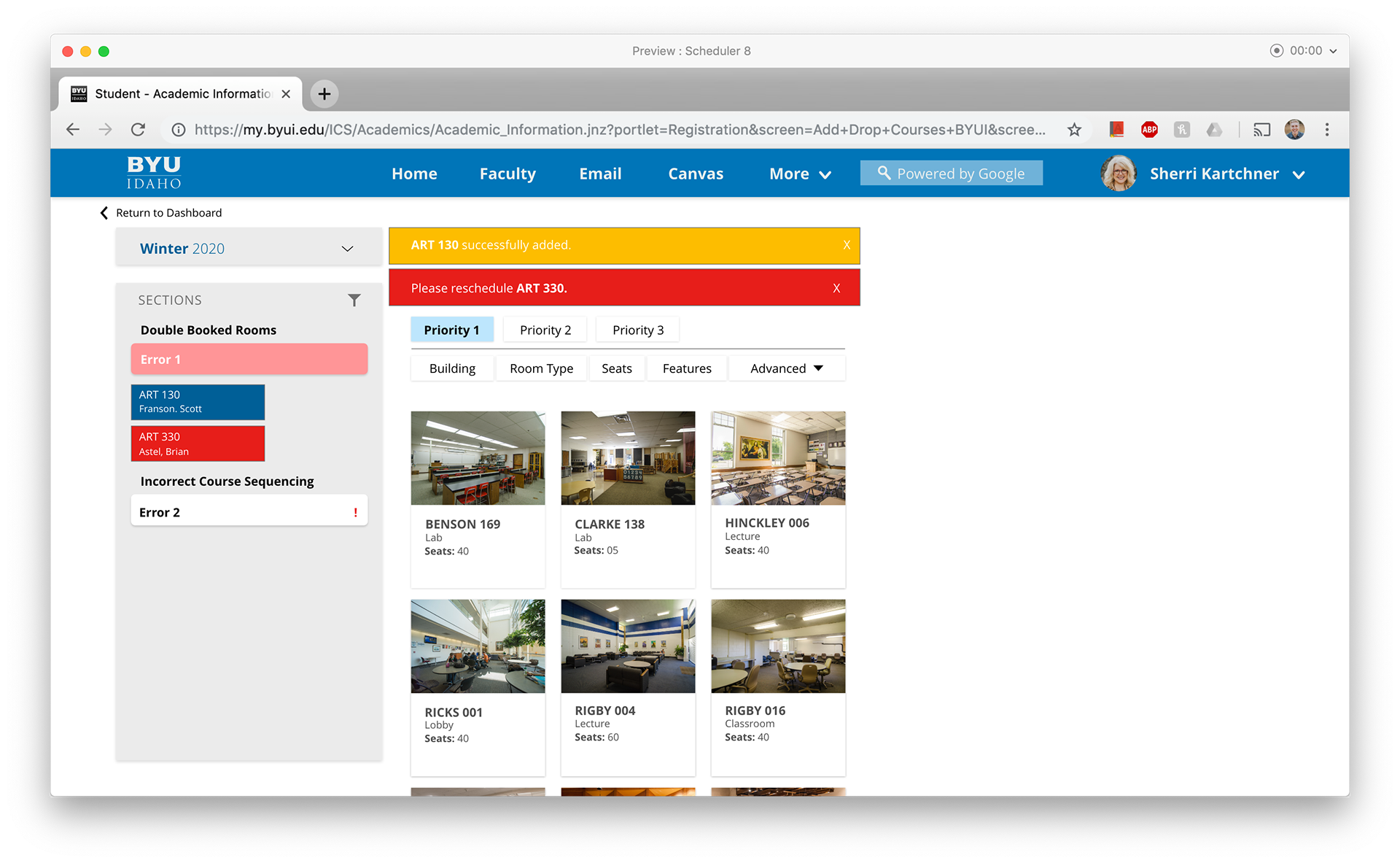The width and height of the screenshot is (1400, 863).
Task: Open the recording timer 00:00 dropdown
Action: (1333, 51)
